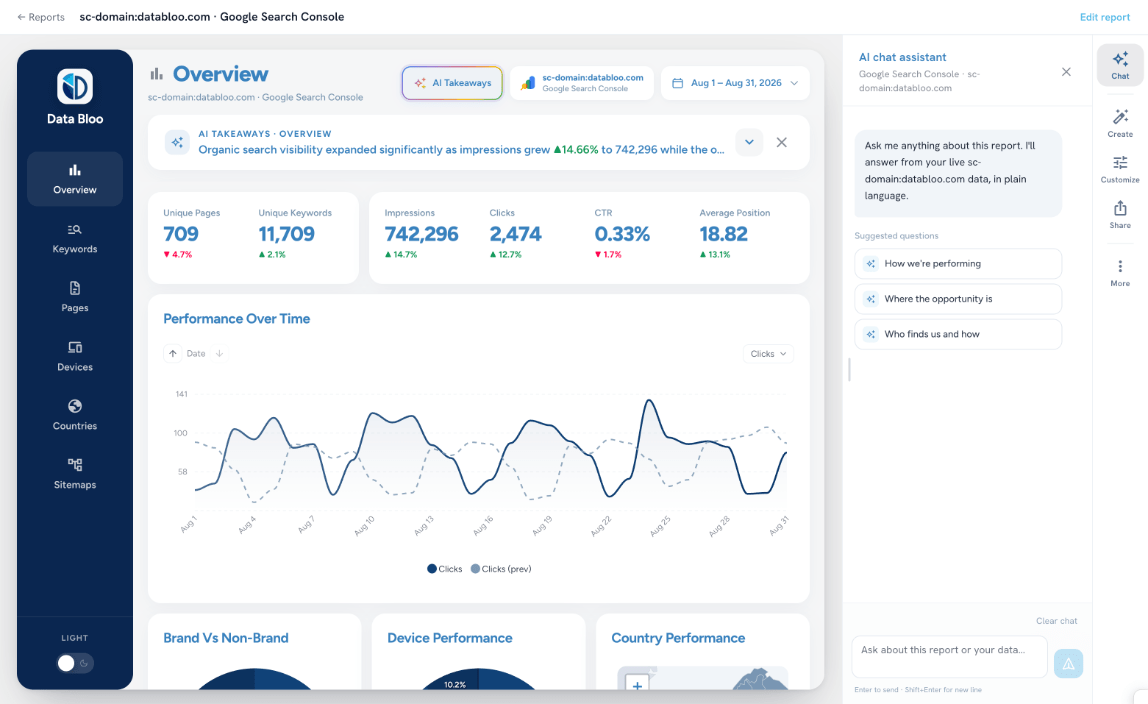Click the Google Search Console logo icon
The image size is (1148, 704).
pos(527,83)
